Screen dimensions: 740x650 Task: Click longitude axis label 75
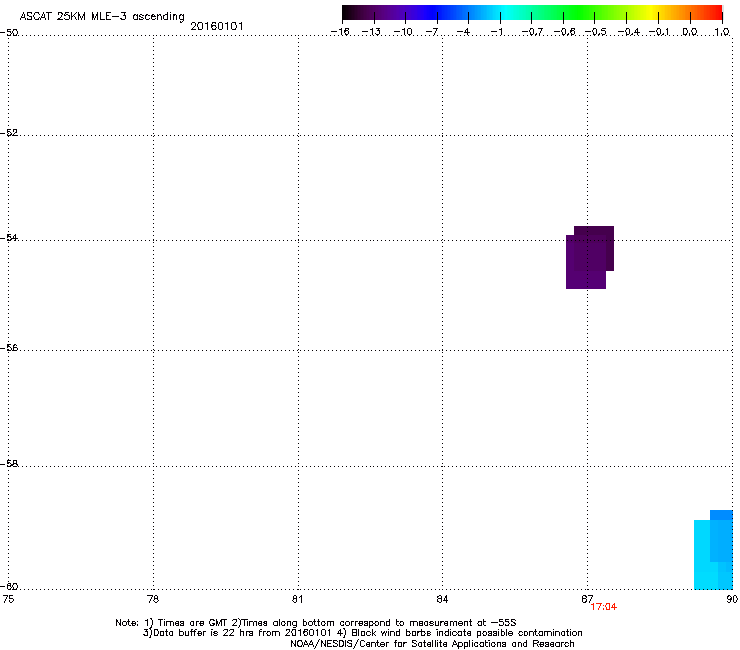tap(8, 599)
